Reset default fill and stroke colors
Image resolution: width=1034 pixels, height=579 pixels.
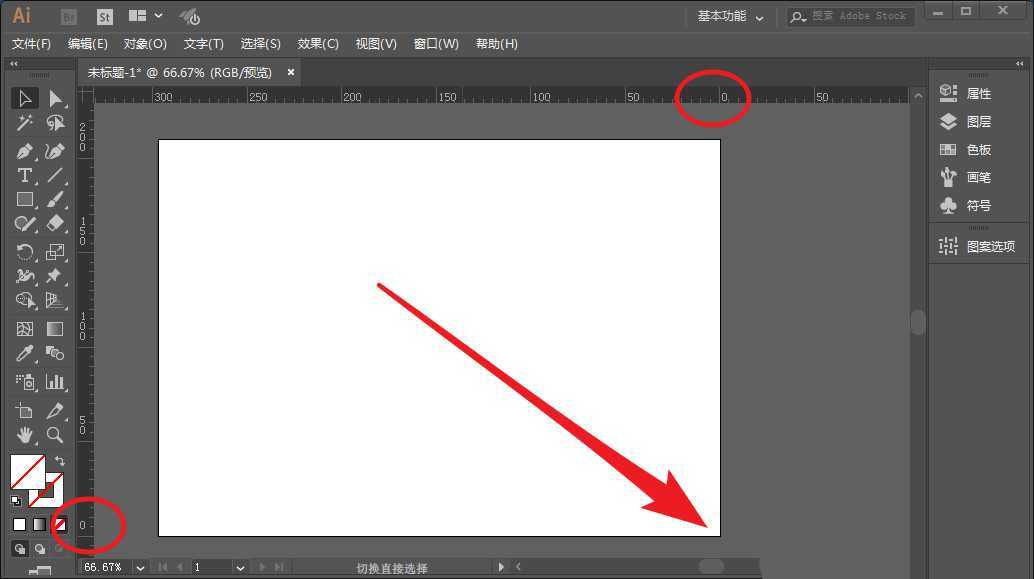(x=15, y=502)
